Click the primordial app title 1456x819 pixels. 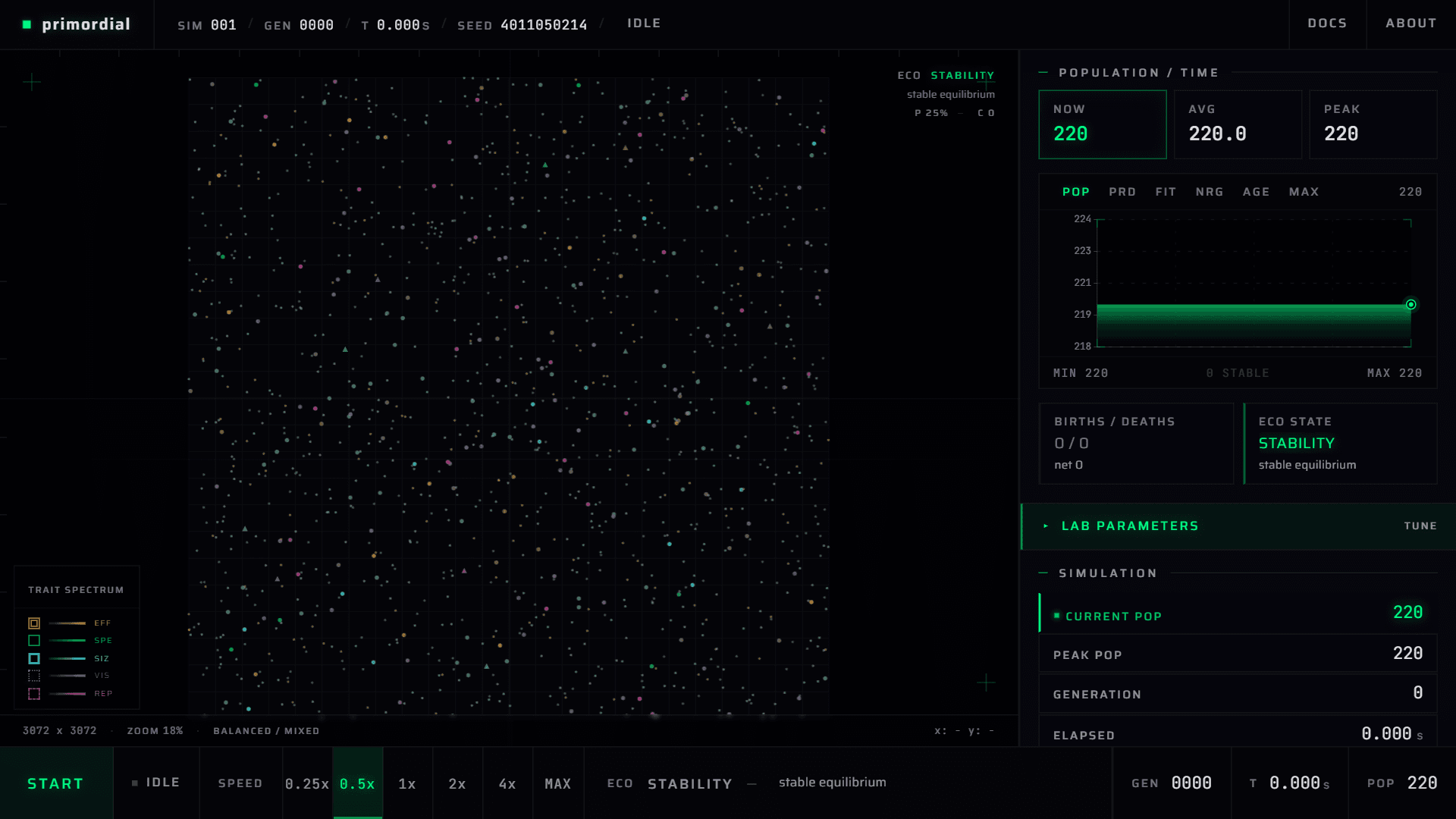[x=86, y=24]
